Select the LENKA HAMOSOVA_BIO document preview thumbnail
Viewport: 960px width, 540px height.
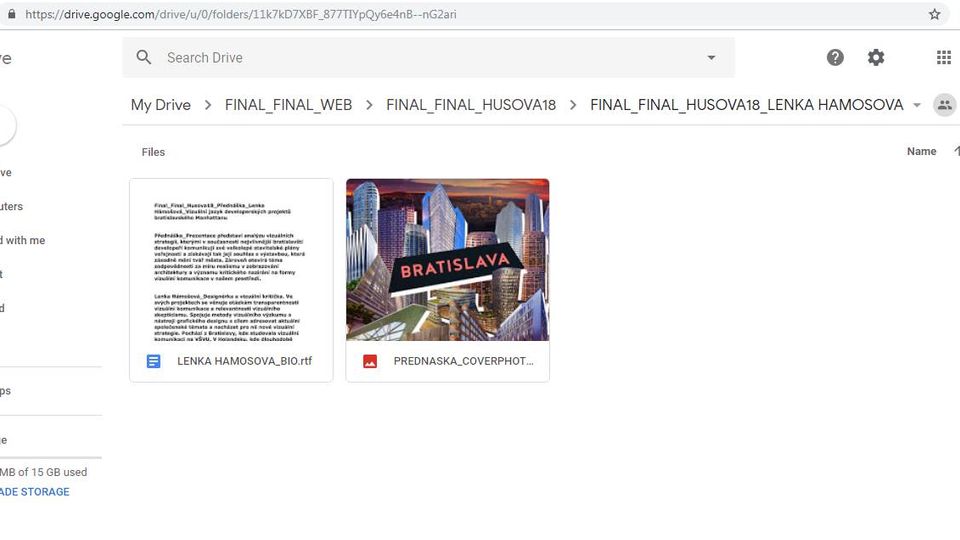(x=231, y=260)
